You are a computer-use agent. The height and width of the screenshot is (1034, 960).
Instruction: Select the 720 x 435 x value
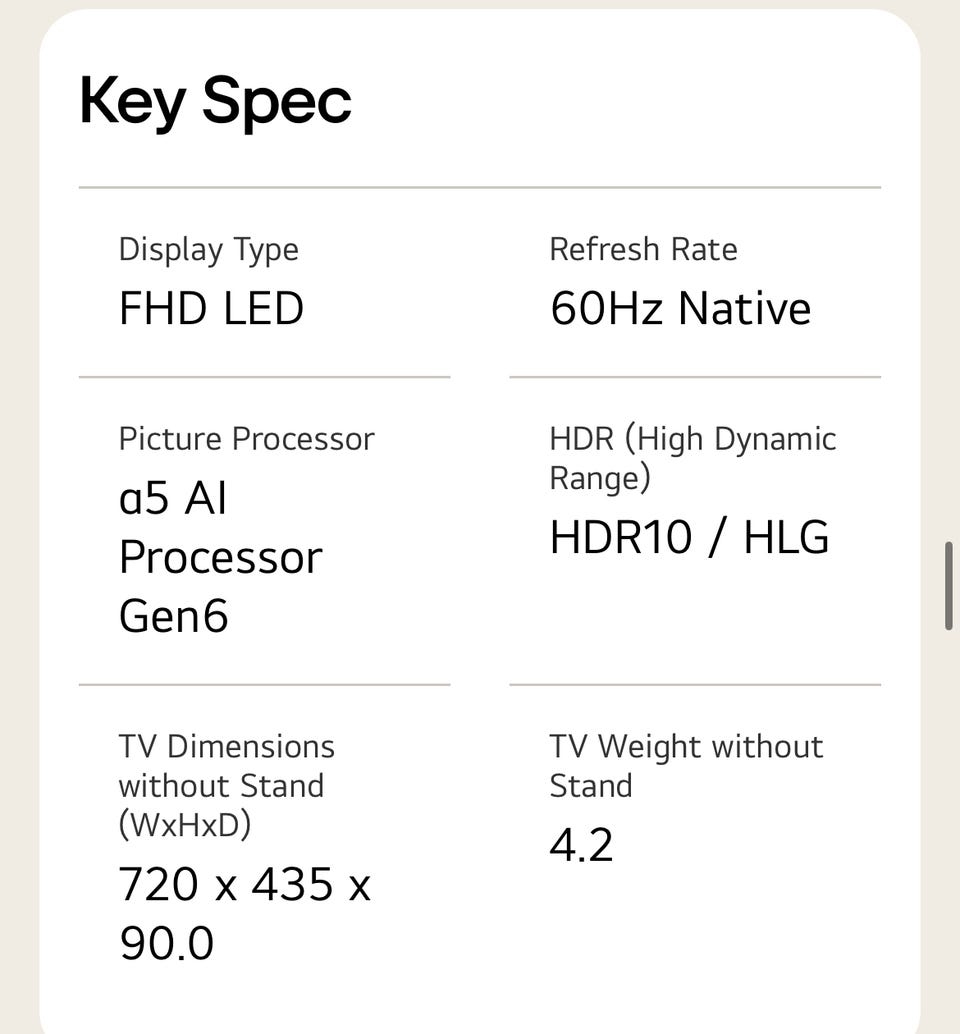[x=244, y=885]
